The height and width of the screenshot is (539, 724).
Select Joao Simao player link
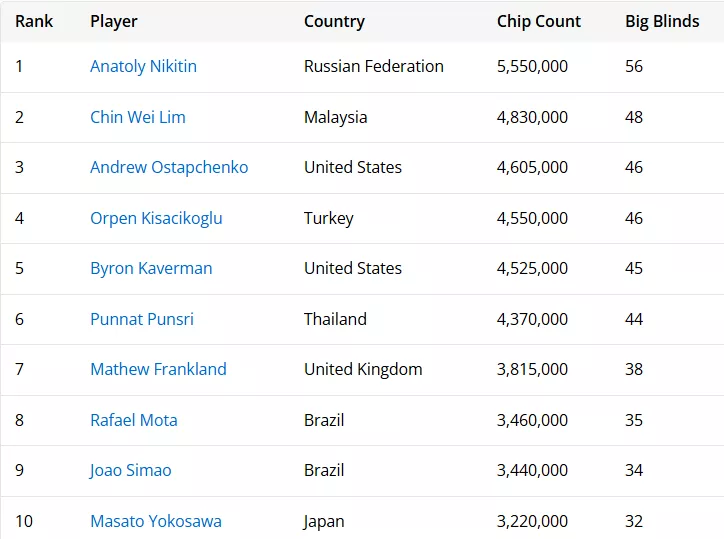(131, 470)
